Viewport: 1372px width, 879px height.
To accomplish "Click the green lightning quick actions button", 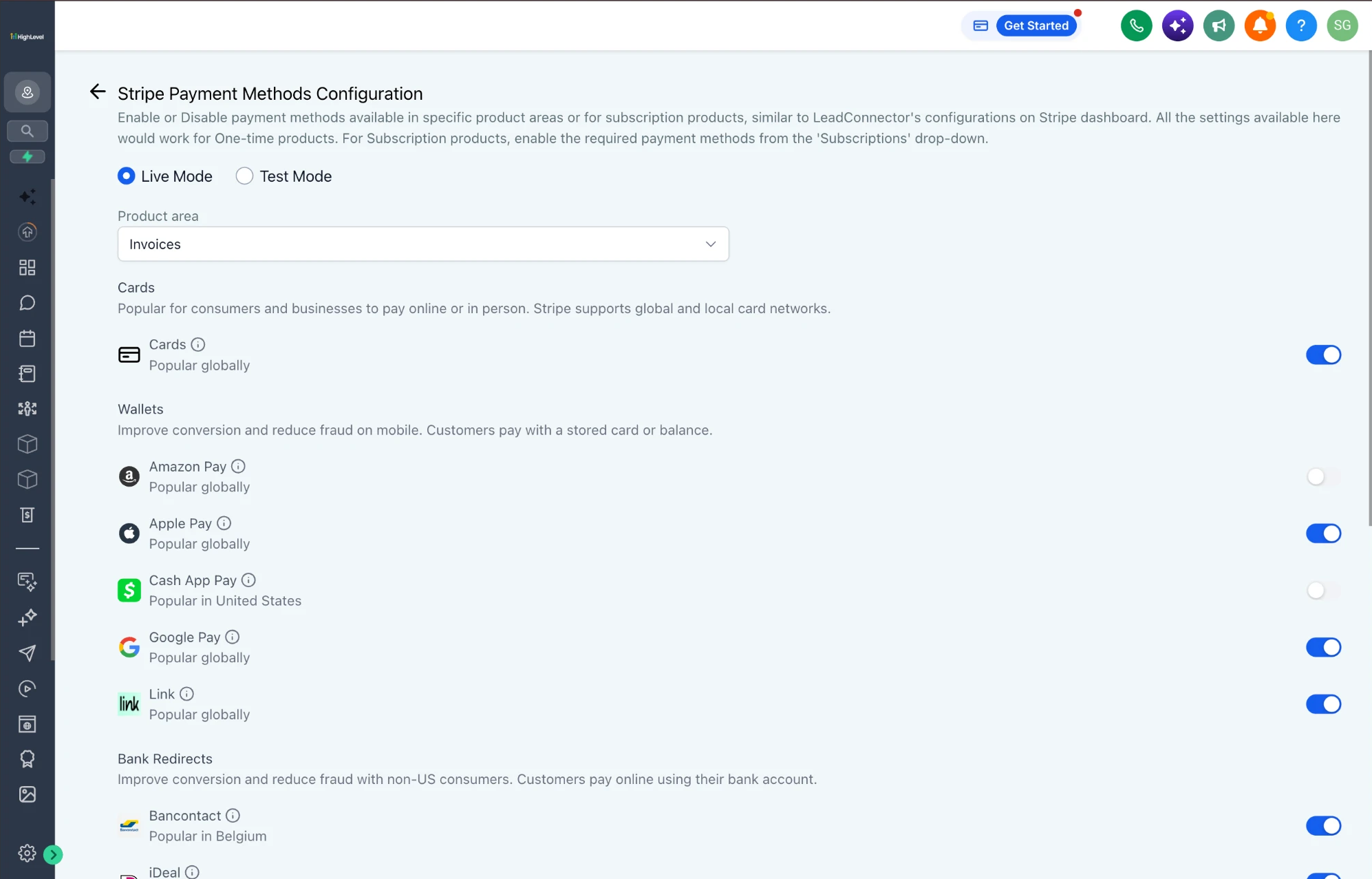I will click(x=28, y=157).
